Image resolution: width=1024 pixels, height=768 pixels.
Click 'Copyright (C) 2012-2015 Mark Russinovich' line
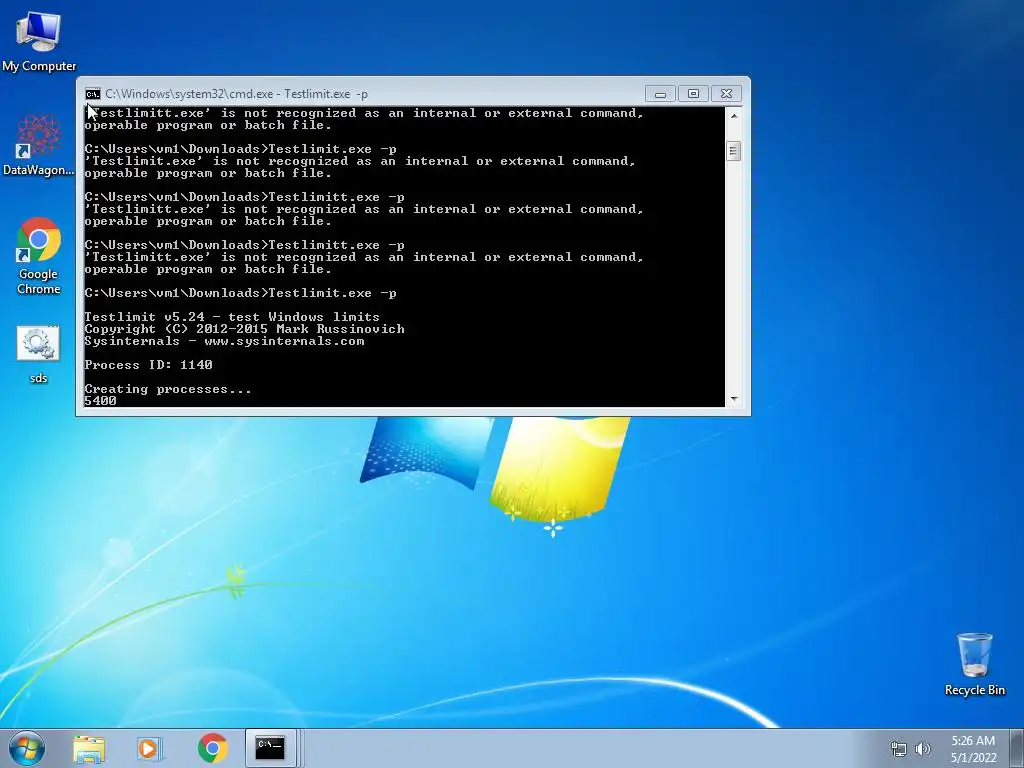244,329
